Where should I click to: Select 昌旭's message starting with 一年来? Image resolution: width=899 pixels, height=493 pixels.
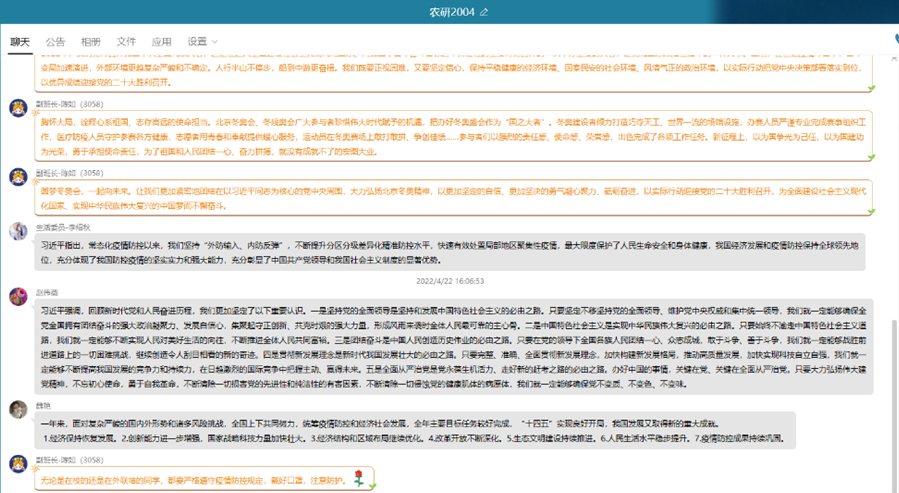click(400, 430)
